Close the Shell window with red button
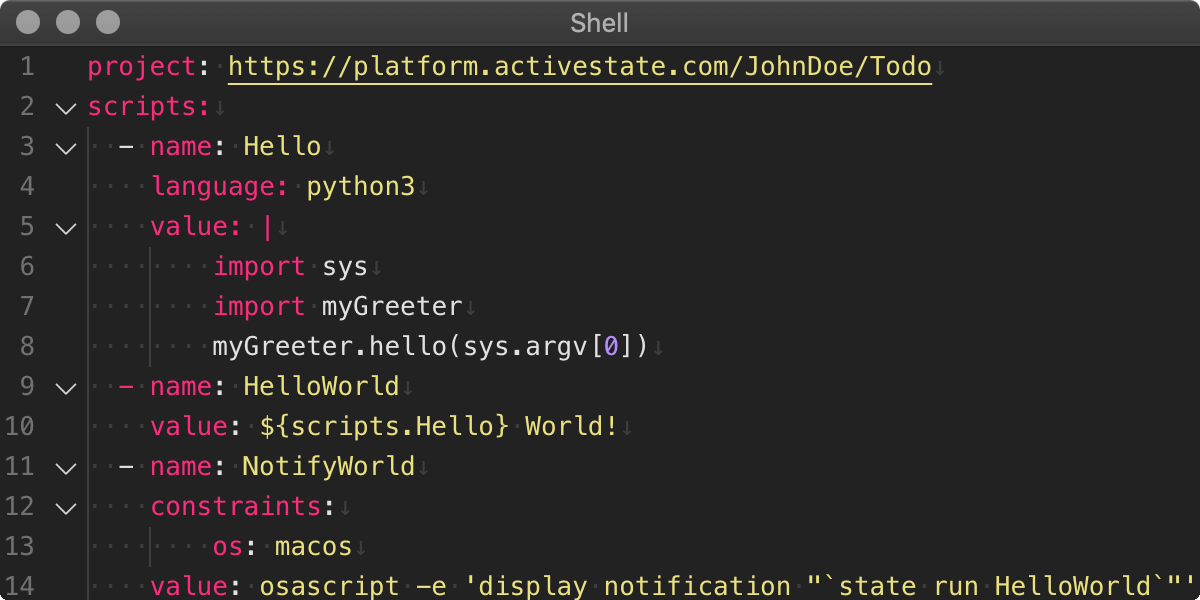 tap(30, 22)
